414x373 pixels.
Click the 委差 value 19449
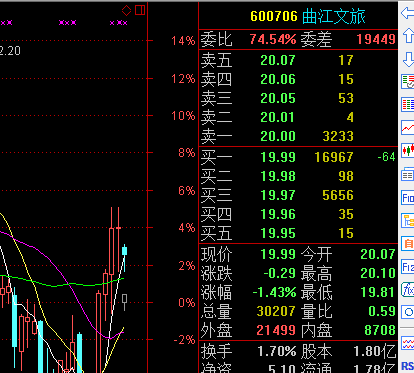pos(376,40)
